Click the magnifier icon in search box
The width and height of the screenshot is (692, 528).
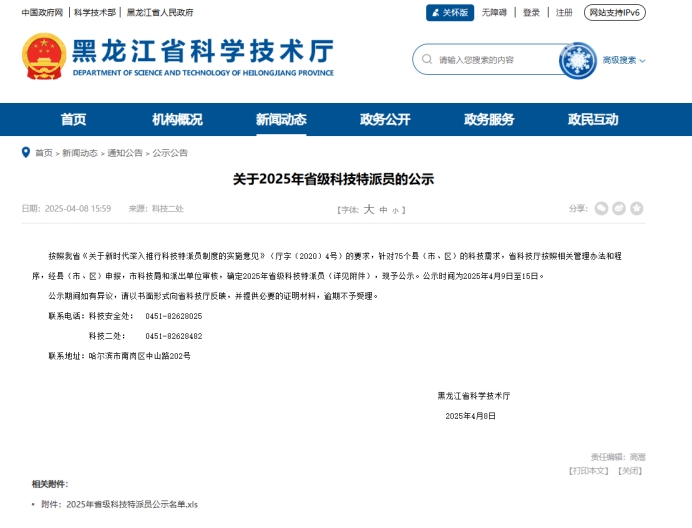click(x=427, y=60)
